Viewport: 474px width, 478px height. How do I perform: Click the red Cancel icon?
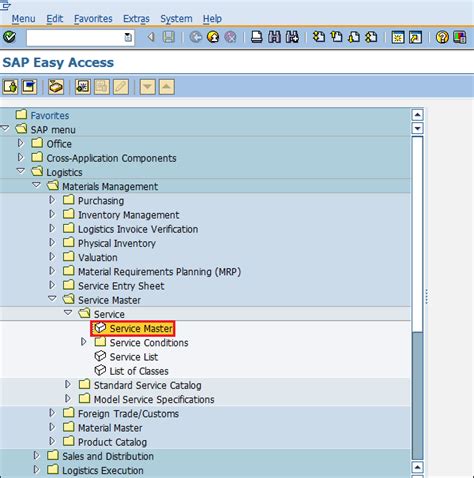coord(230,37)
